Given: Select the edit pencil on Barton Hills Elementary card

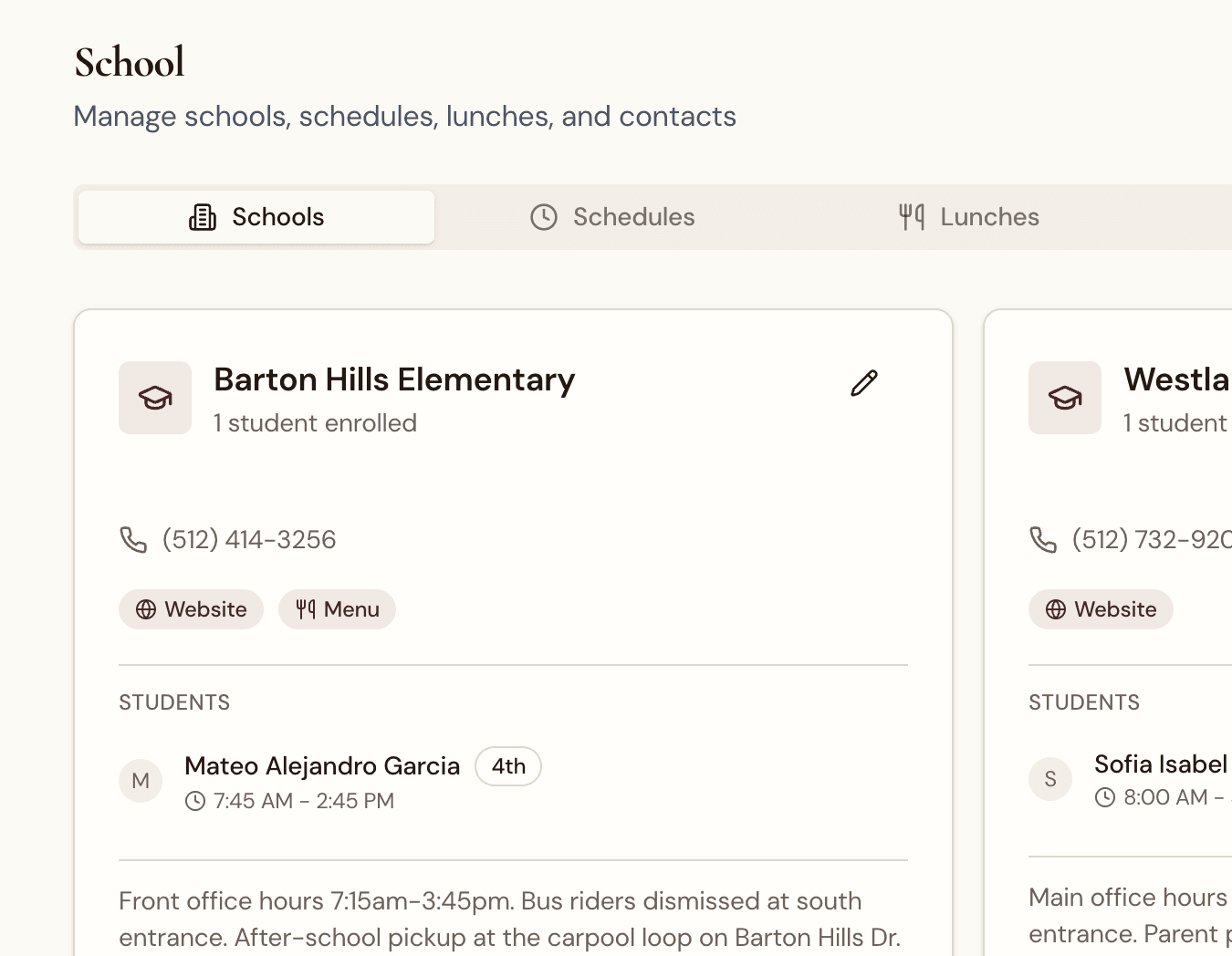Looking at the screenshot, I should 863,383.
